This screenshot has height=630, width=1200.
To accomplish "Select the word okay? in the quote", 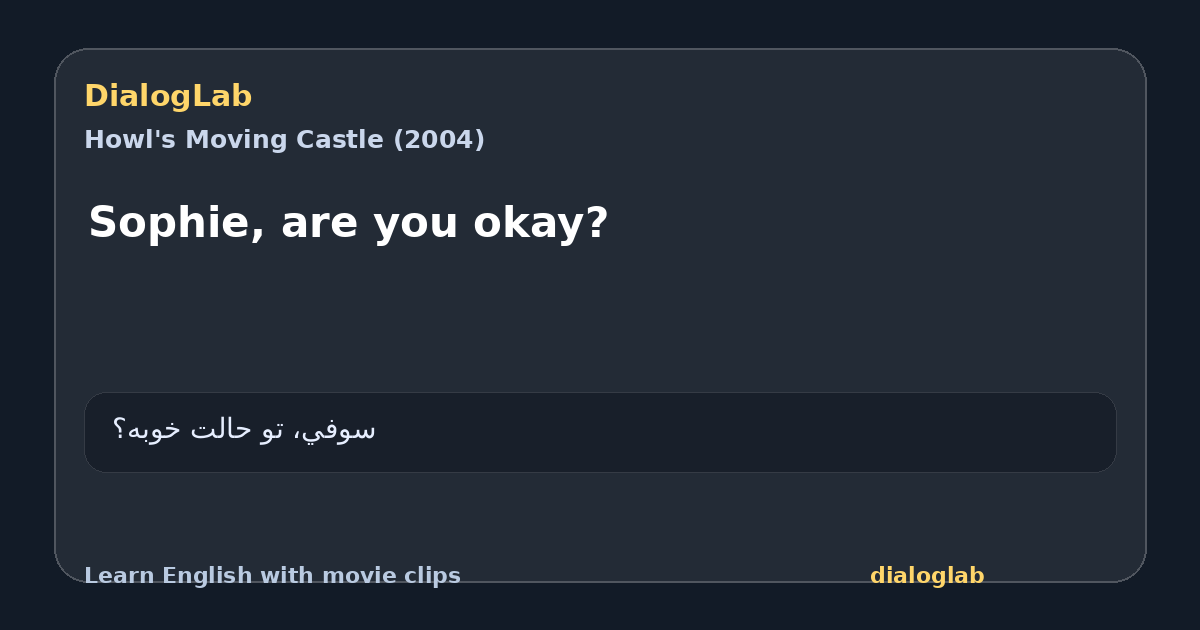I will point(541,223).
